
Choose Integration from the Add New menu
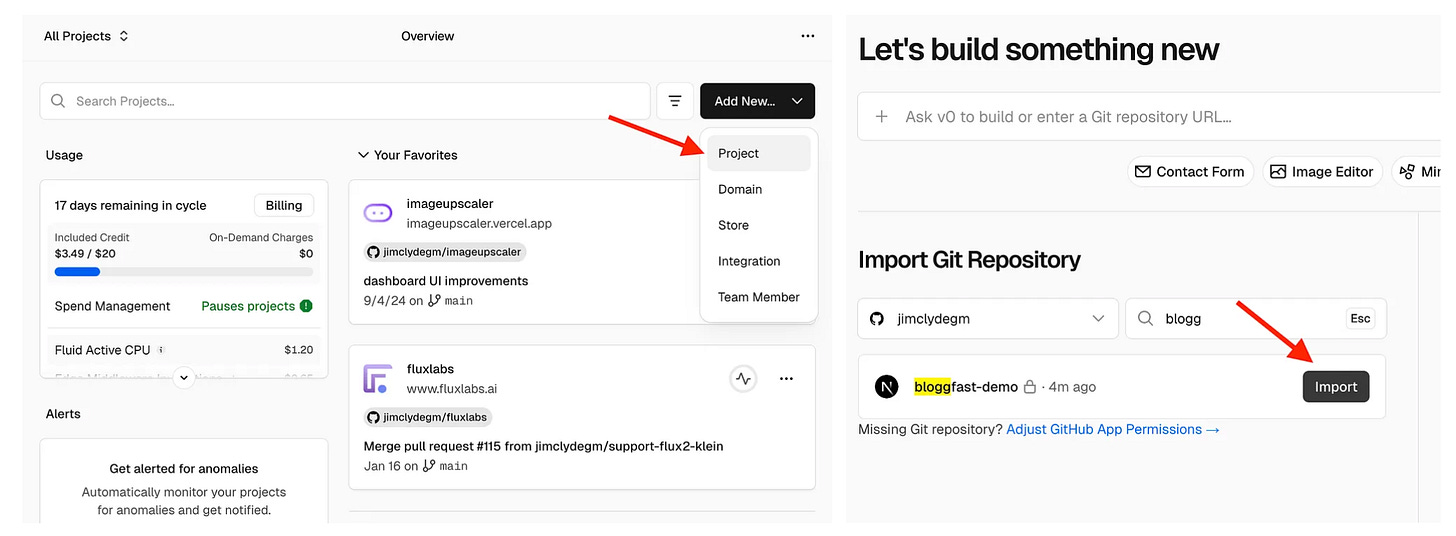point(759,261)
